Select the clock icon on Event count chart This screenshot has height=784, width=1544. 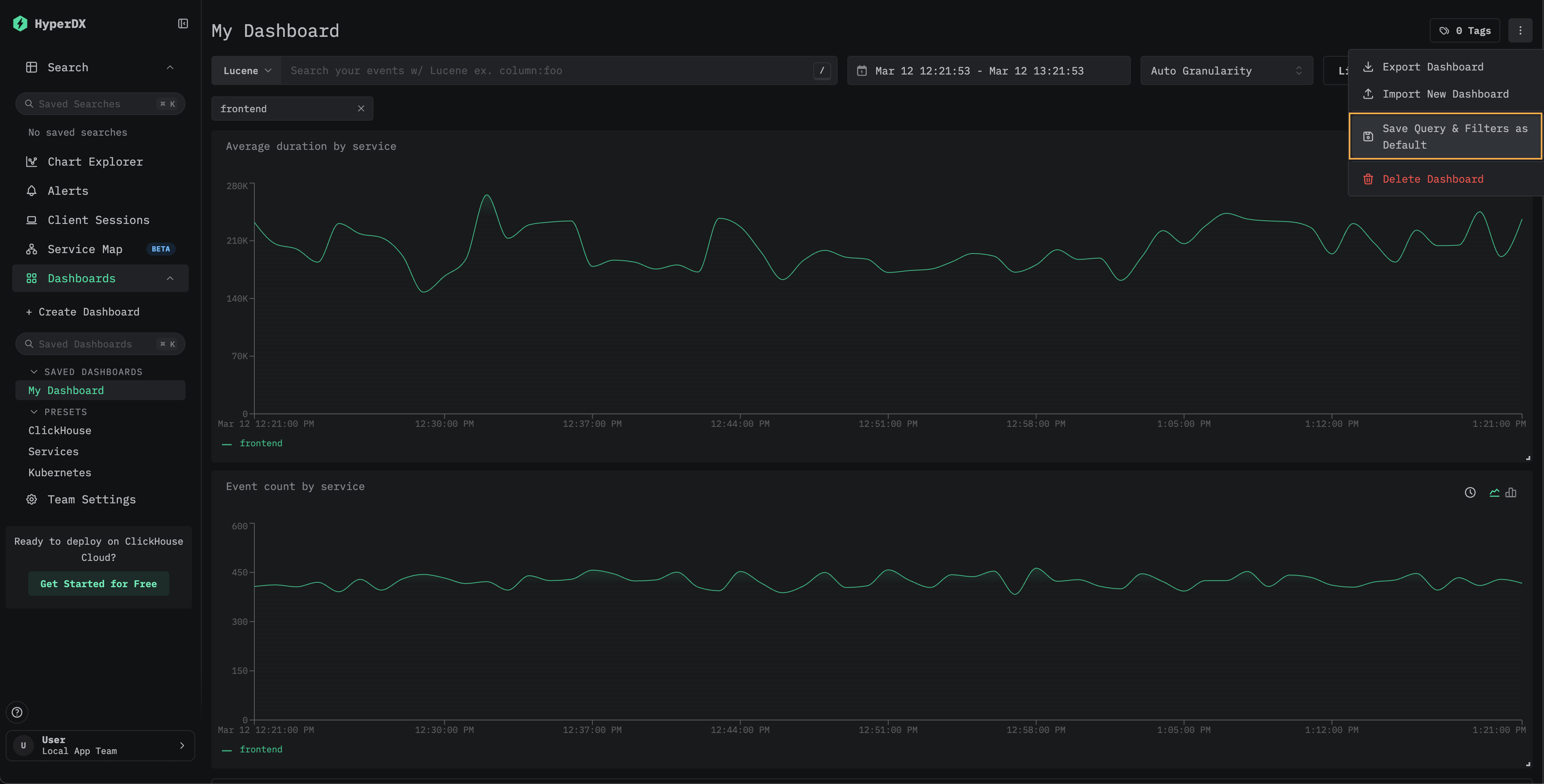(1470, 492)
